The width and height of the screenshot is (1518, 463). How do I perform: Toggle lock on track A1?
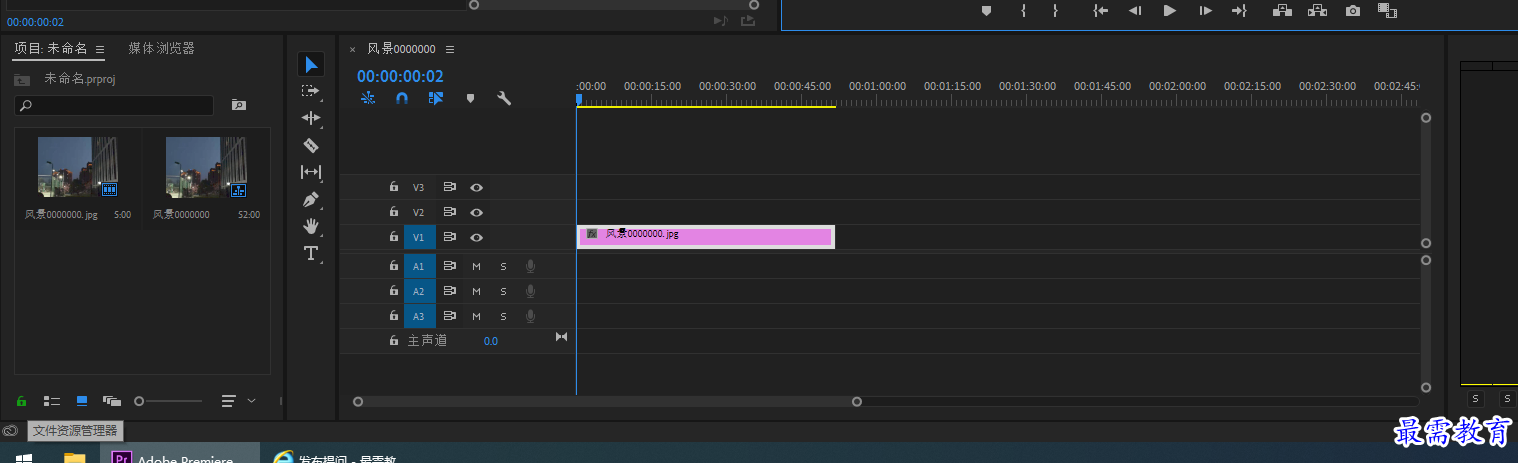click(394, 266)
